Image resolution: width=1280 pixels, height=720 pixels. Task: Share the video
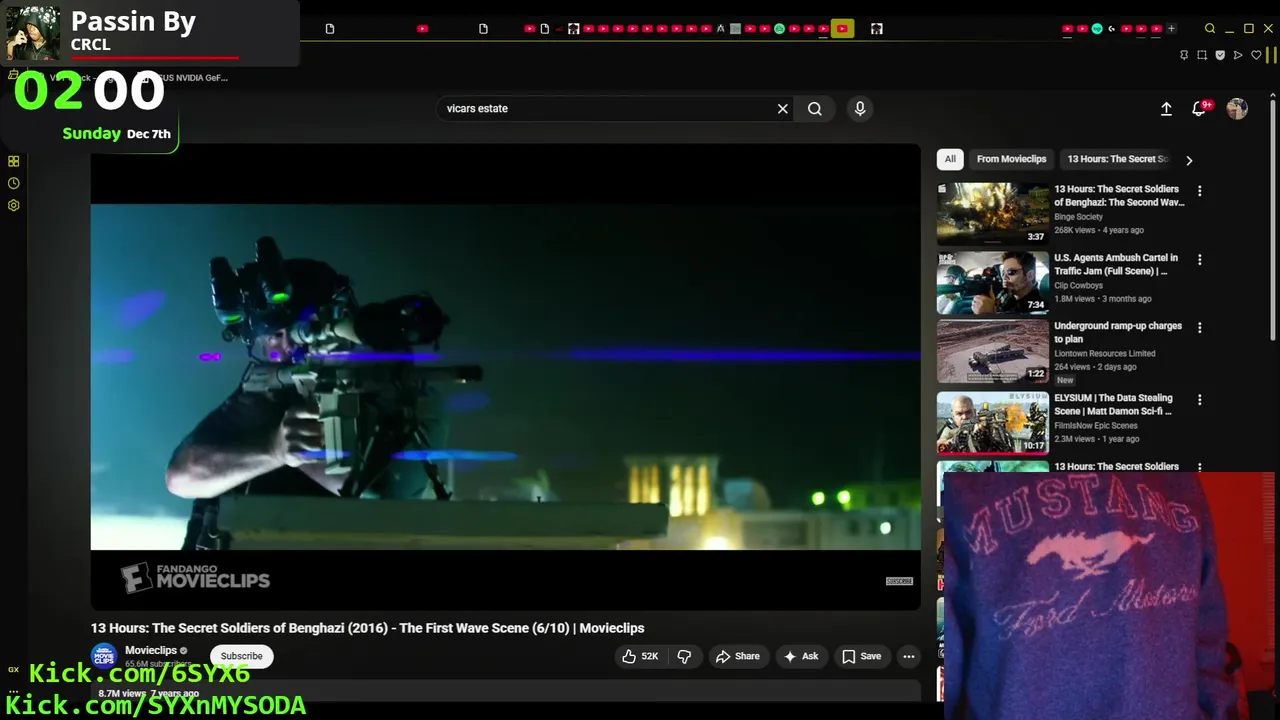(737, 656)
